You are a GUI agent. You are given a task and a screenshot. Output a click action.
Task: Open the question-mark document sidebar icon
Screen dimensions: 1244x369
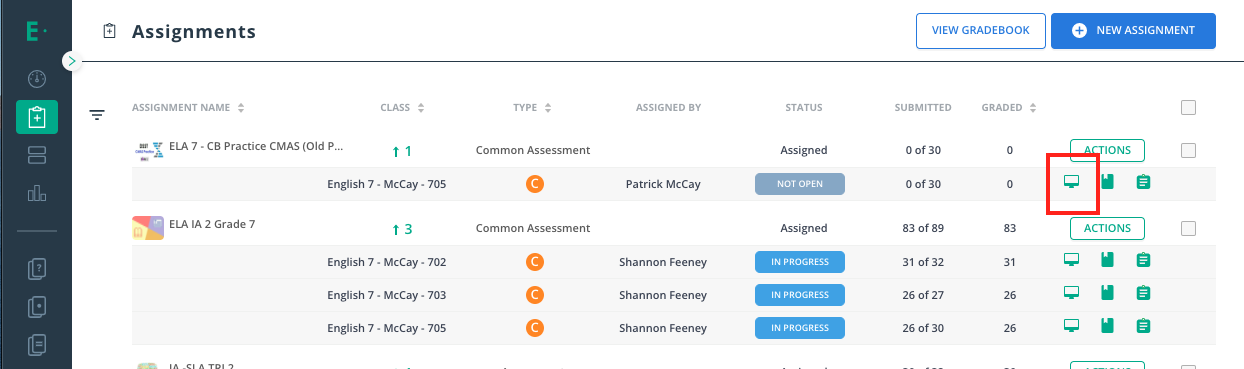[x=36, y=268]
